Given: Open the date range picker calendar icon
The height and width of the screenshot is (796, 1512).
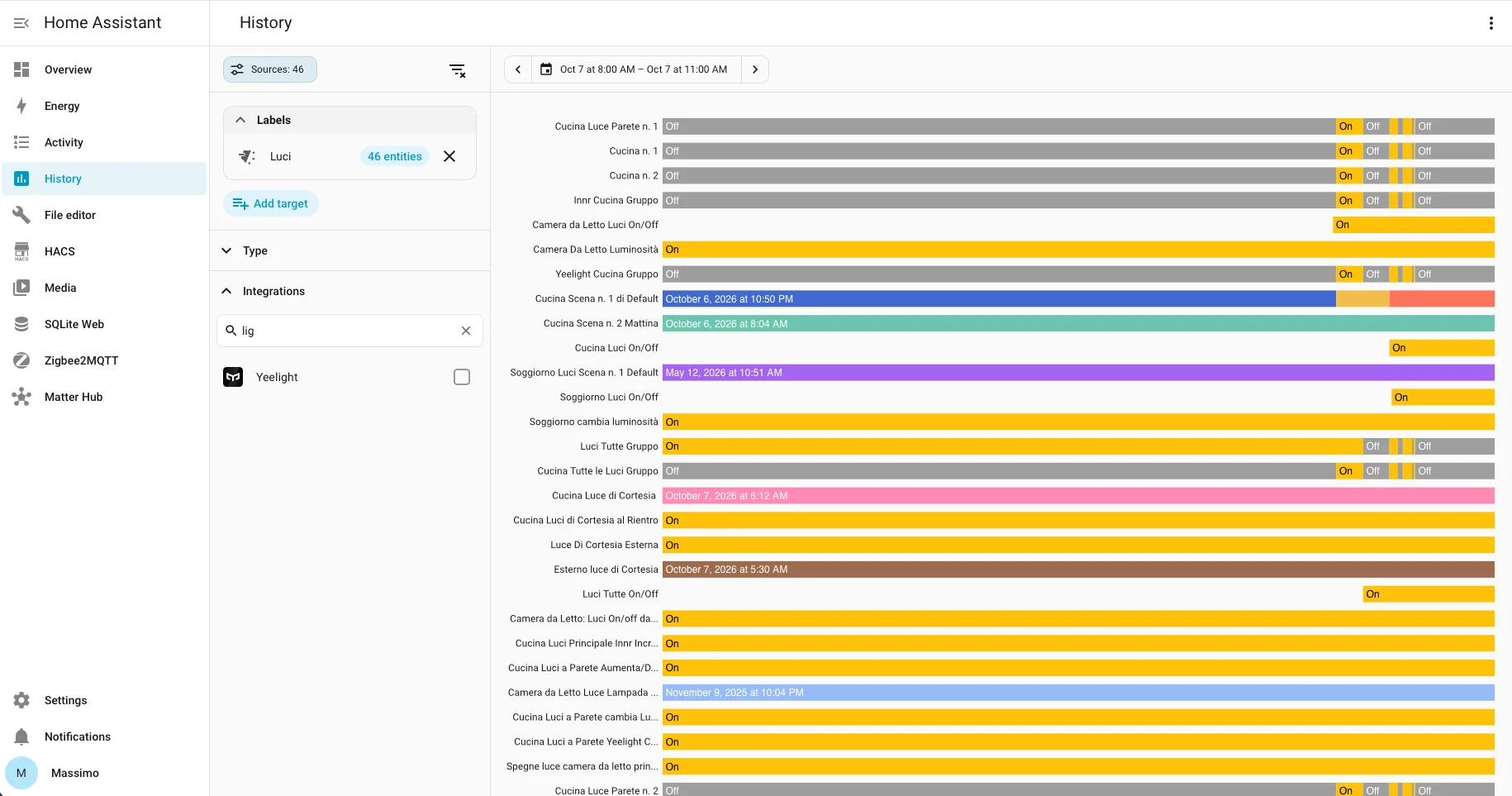Looking at the screenshot, I should [x=546, y=69].
